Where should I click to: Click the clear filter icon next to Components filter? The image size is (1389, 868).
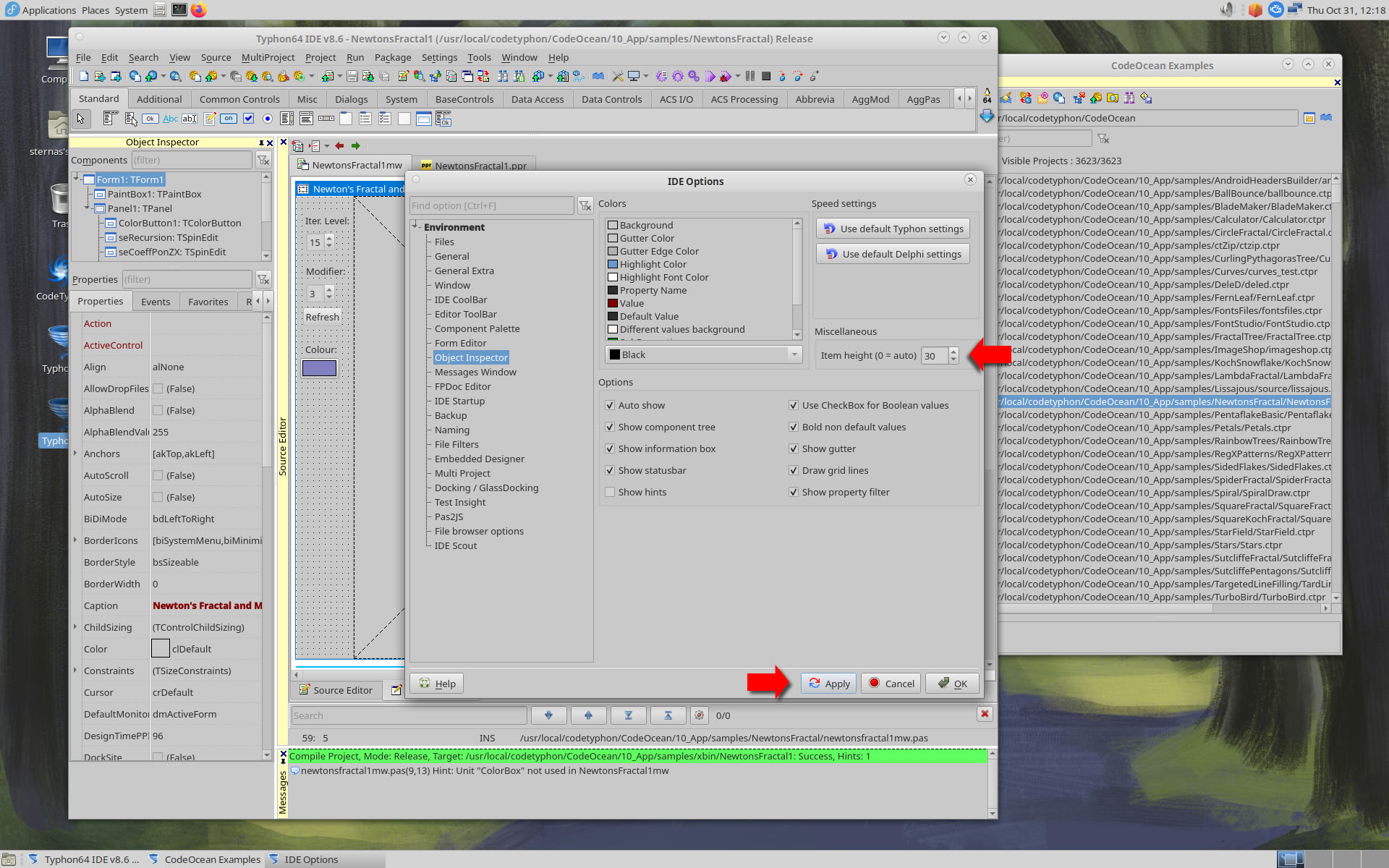(x=263, y=160)
